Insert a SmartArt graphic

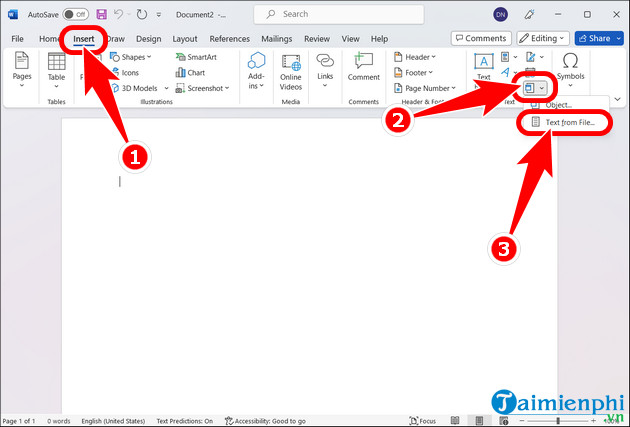(x=196, y=57)
